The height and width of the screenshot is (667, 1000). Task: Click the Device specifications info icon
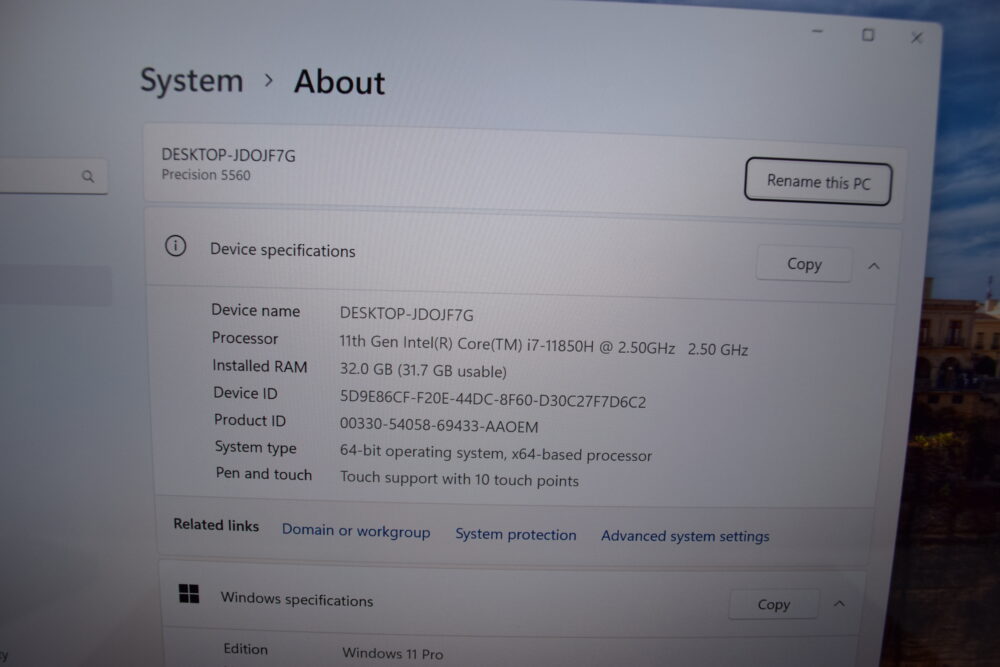coord(175,246)
